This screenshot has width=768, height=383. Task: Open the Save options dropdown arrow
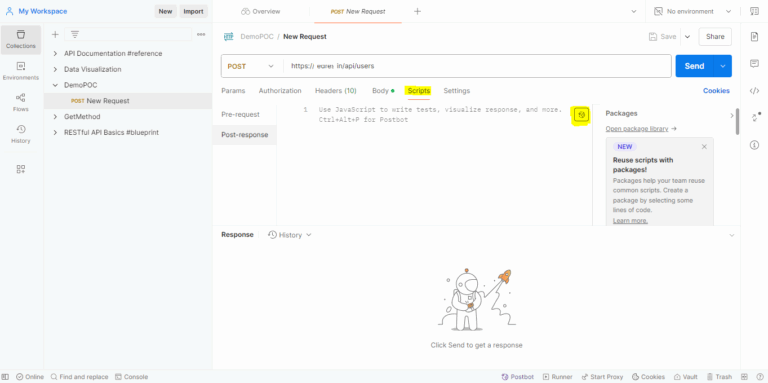tap(687, 37)
